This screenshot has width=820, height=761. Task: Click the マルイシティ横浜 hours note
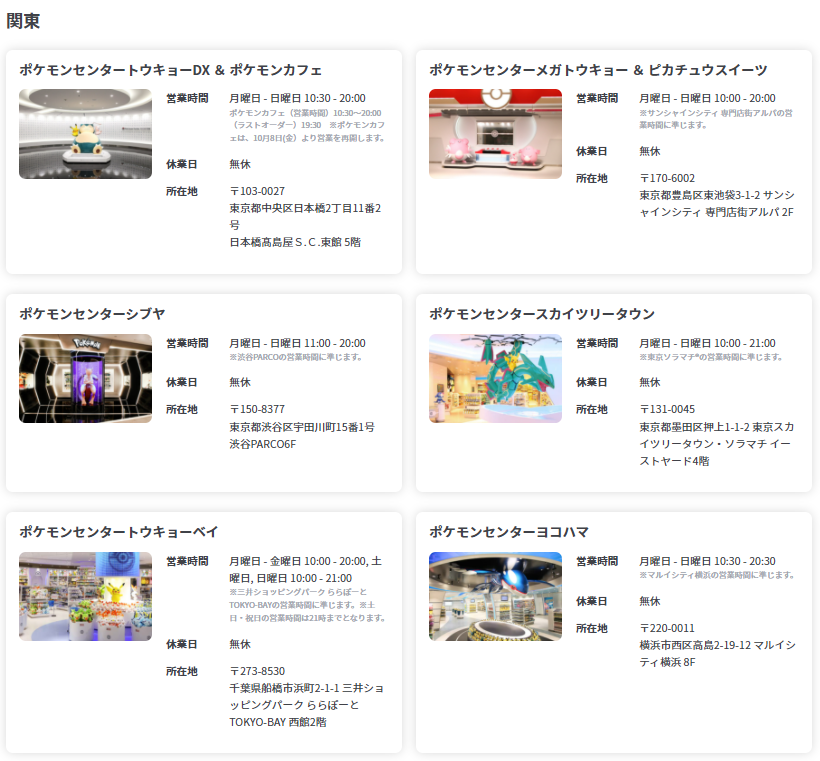717,575
